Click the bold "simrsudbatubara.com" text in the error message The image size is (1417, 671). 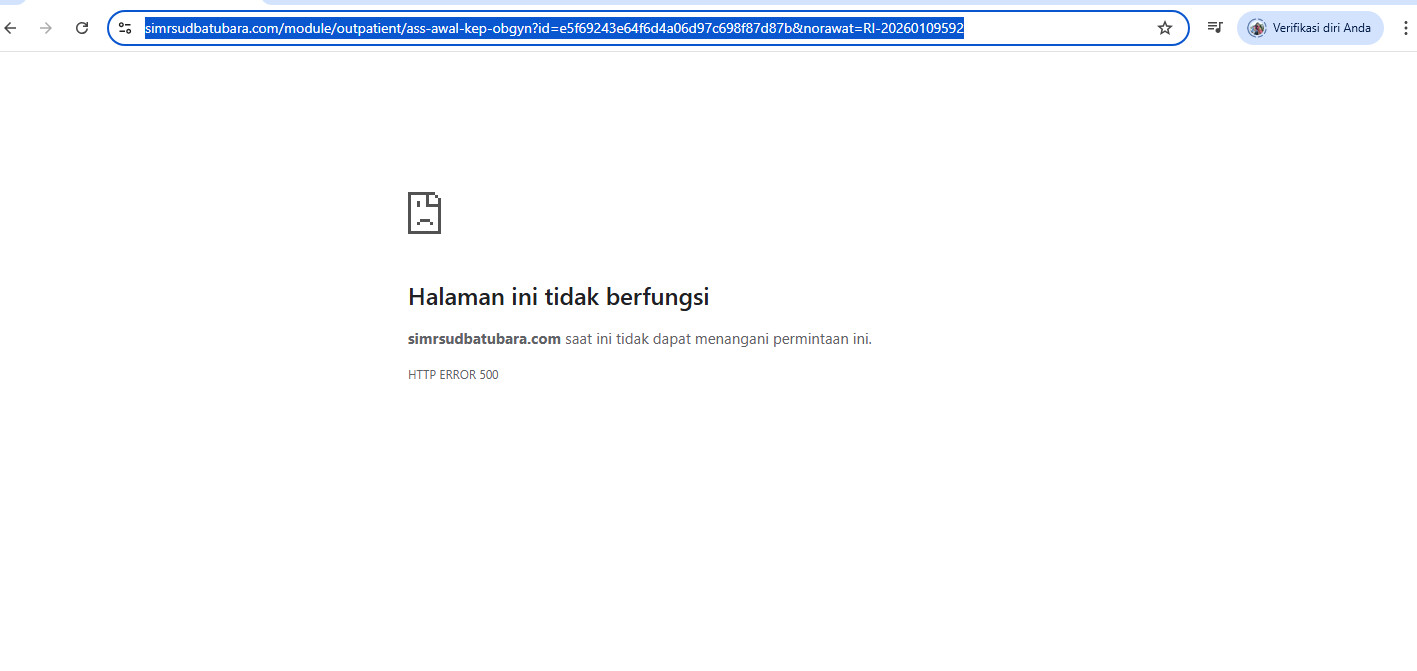[x=484, y=339]
